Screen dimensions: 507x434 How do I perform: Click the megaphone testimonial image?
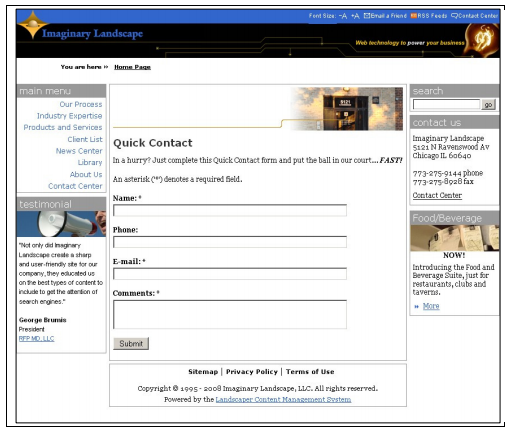click(61, 224)
